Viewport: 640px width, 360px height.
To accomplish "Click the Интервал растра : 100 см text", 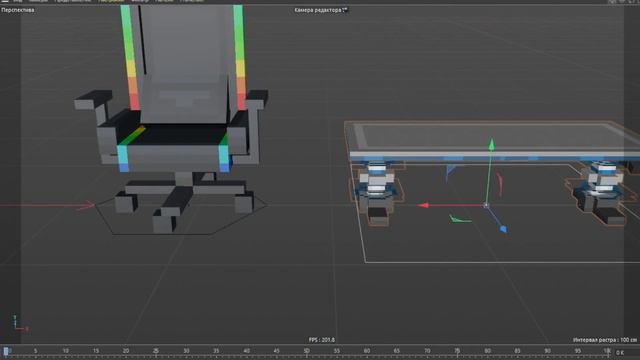I will click(x=605, y=340).
